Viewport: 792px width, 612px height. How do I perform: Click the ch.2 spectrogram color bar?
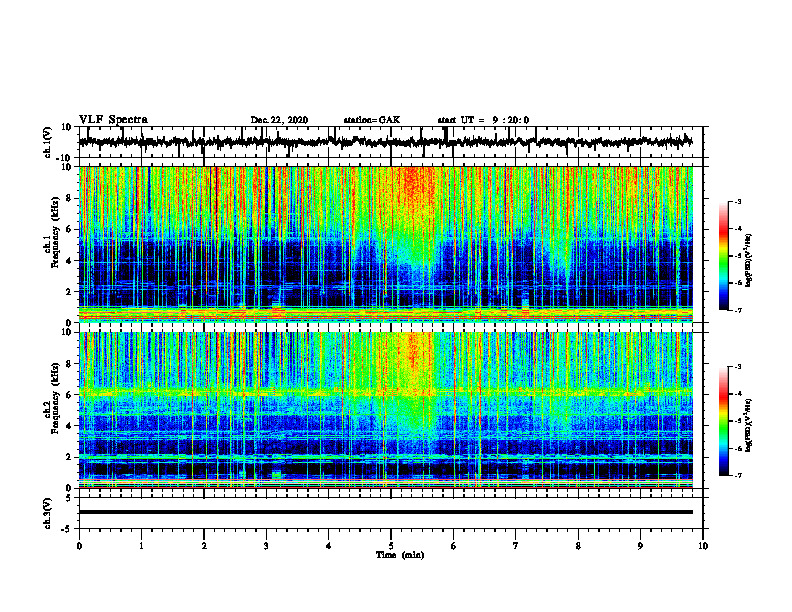coord(723,421)
